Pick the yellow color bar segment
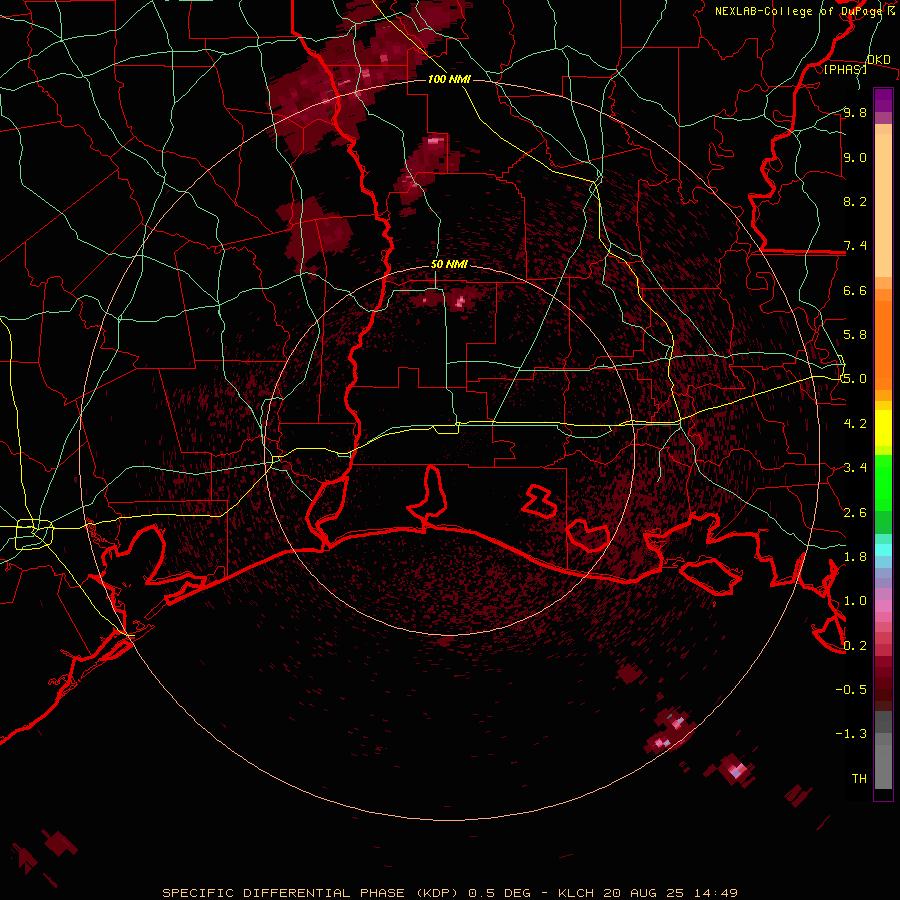The width and height of the screenshot is (900, 900). point(883,428)
